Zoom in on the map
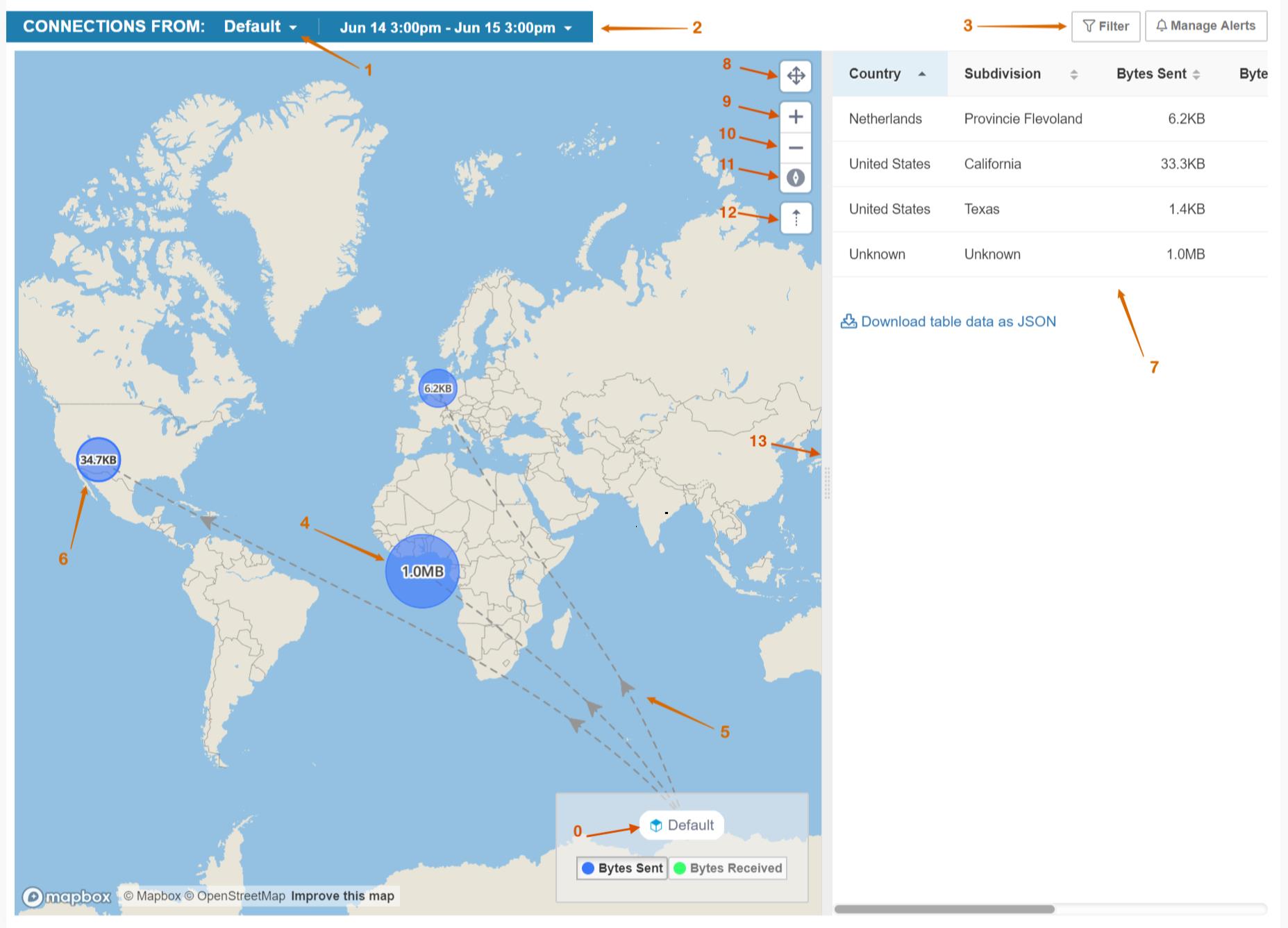Screen dimensions: 1288x928 point(796,117)
